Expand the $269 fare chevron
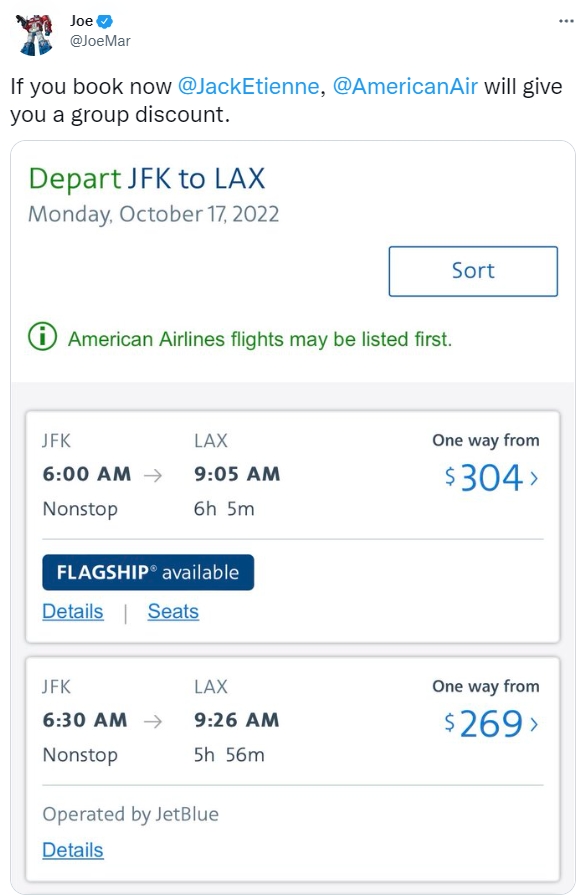The height and width of the screenshot is (895, 588). (534, 724)
